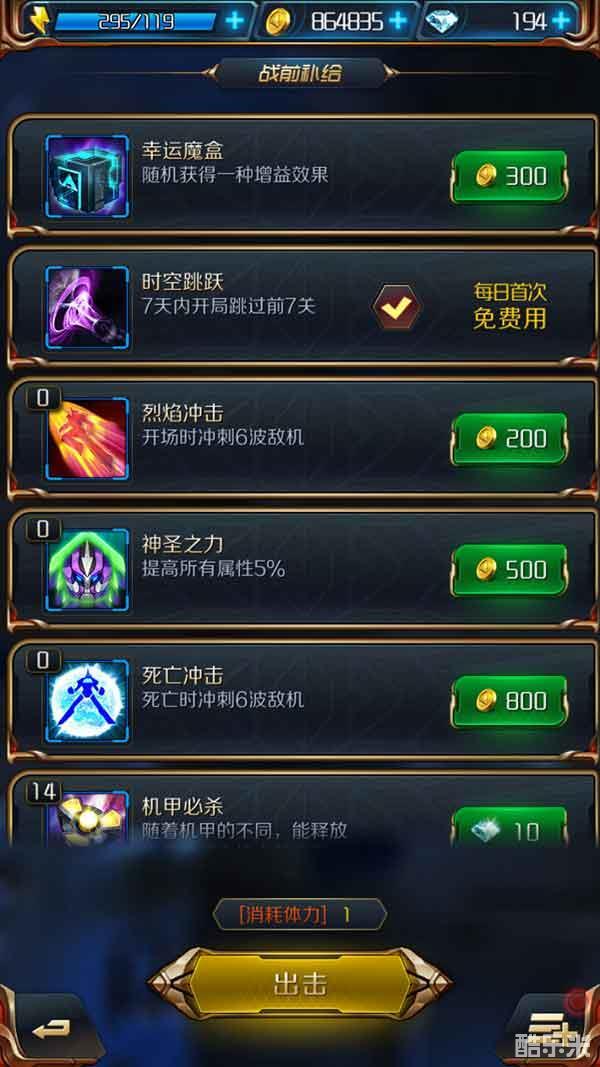600x1067 pixels.
Task: Add gold coins with the plus
Action: point(398,21)
